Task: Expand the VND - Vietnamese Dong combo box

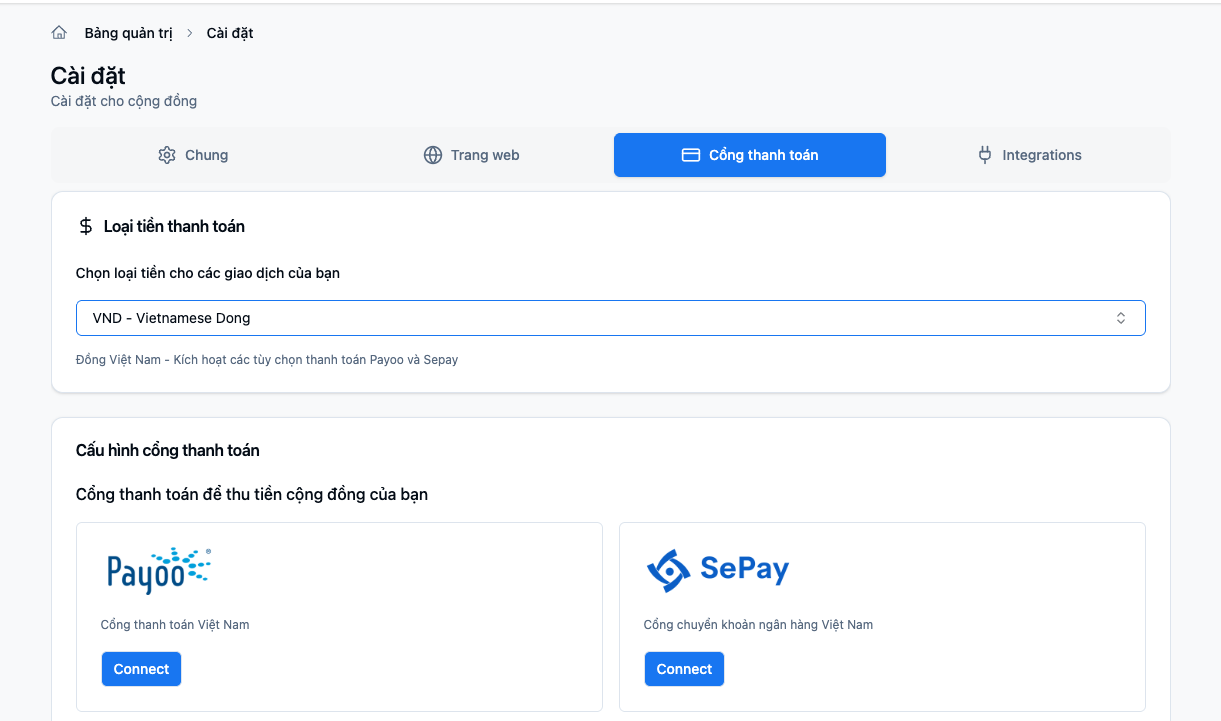Action: point(611,317)
